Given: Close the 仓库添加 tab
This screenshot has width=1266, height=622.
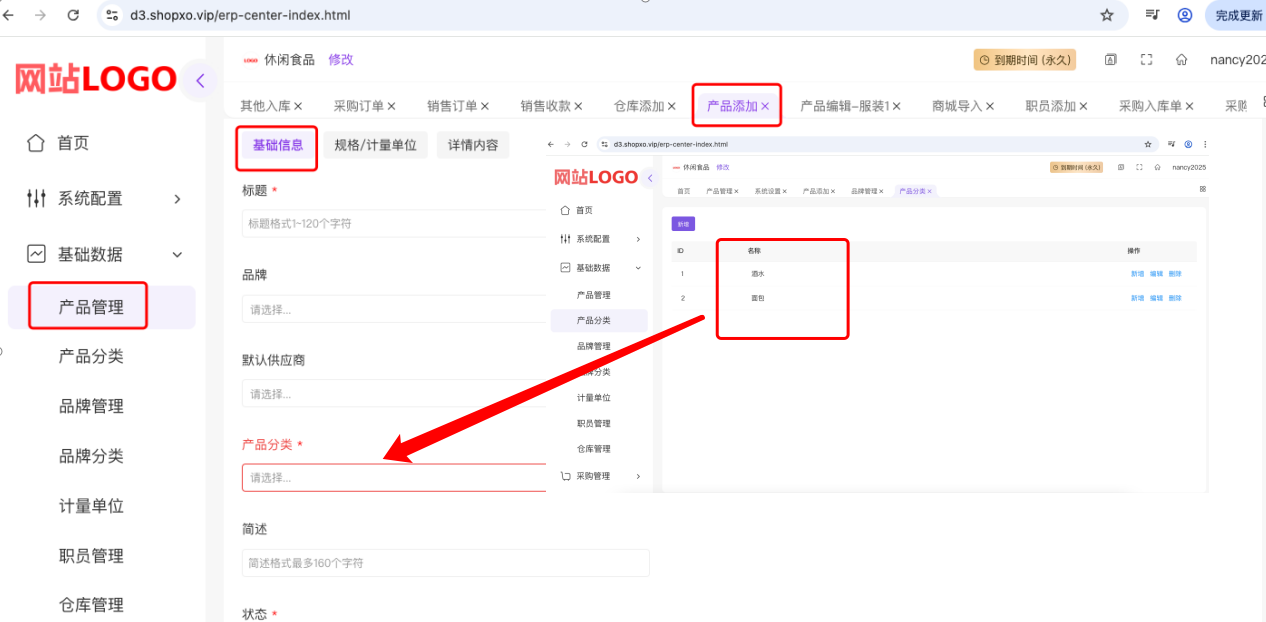Looking at the screenshot, I should (672, 106).
